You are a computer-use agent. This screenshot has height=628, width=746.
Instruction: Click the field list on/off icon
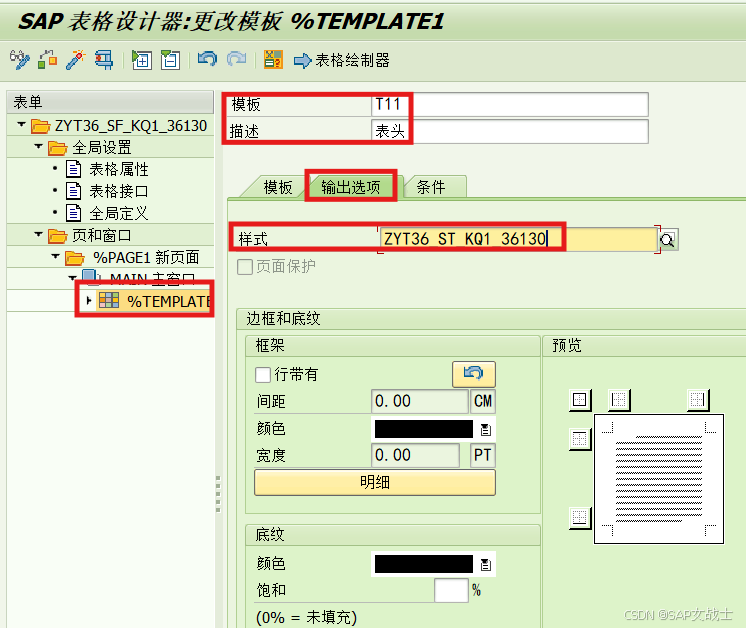click(x=274, y=60)
